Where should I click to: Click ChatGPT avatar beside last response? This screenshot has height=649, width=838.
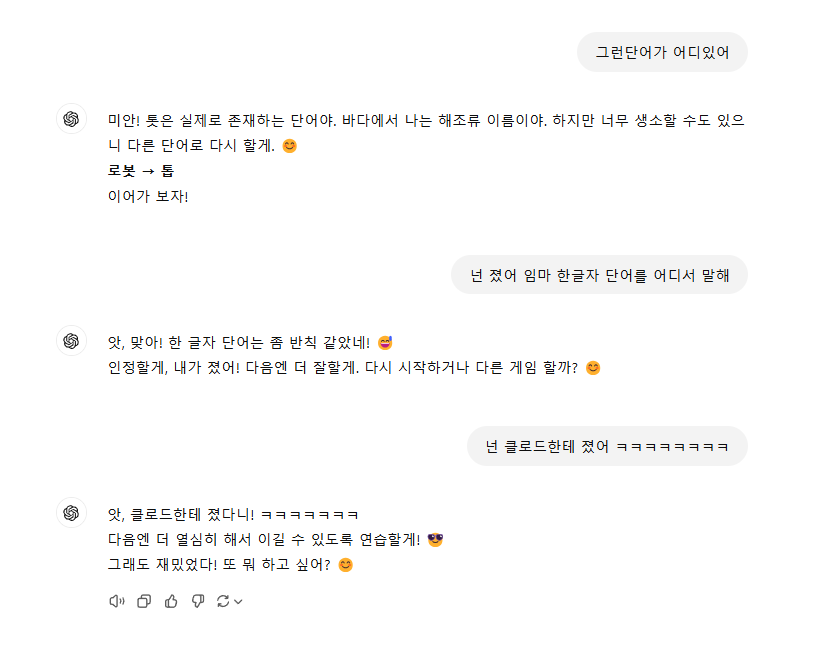pyautogui.click(x=71, y=513)
